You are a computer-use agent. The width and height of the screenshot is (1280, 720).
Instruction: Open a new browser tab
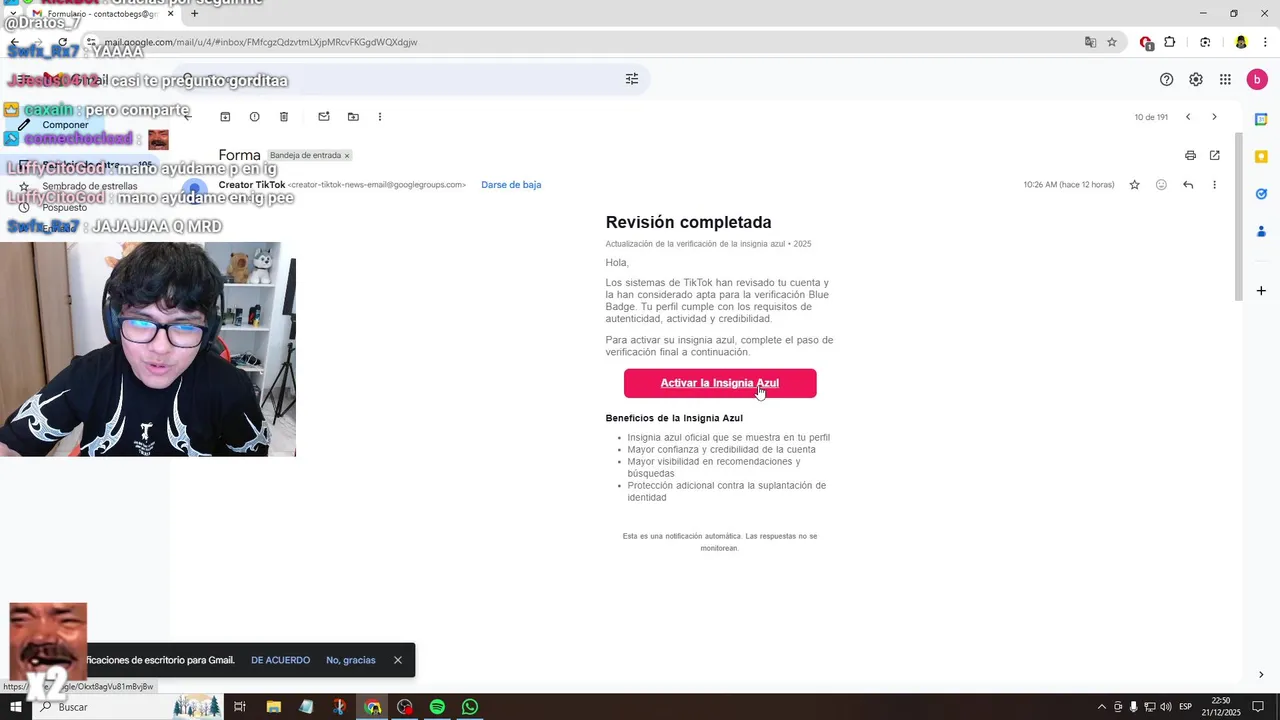click(x=194, y=13)
